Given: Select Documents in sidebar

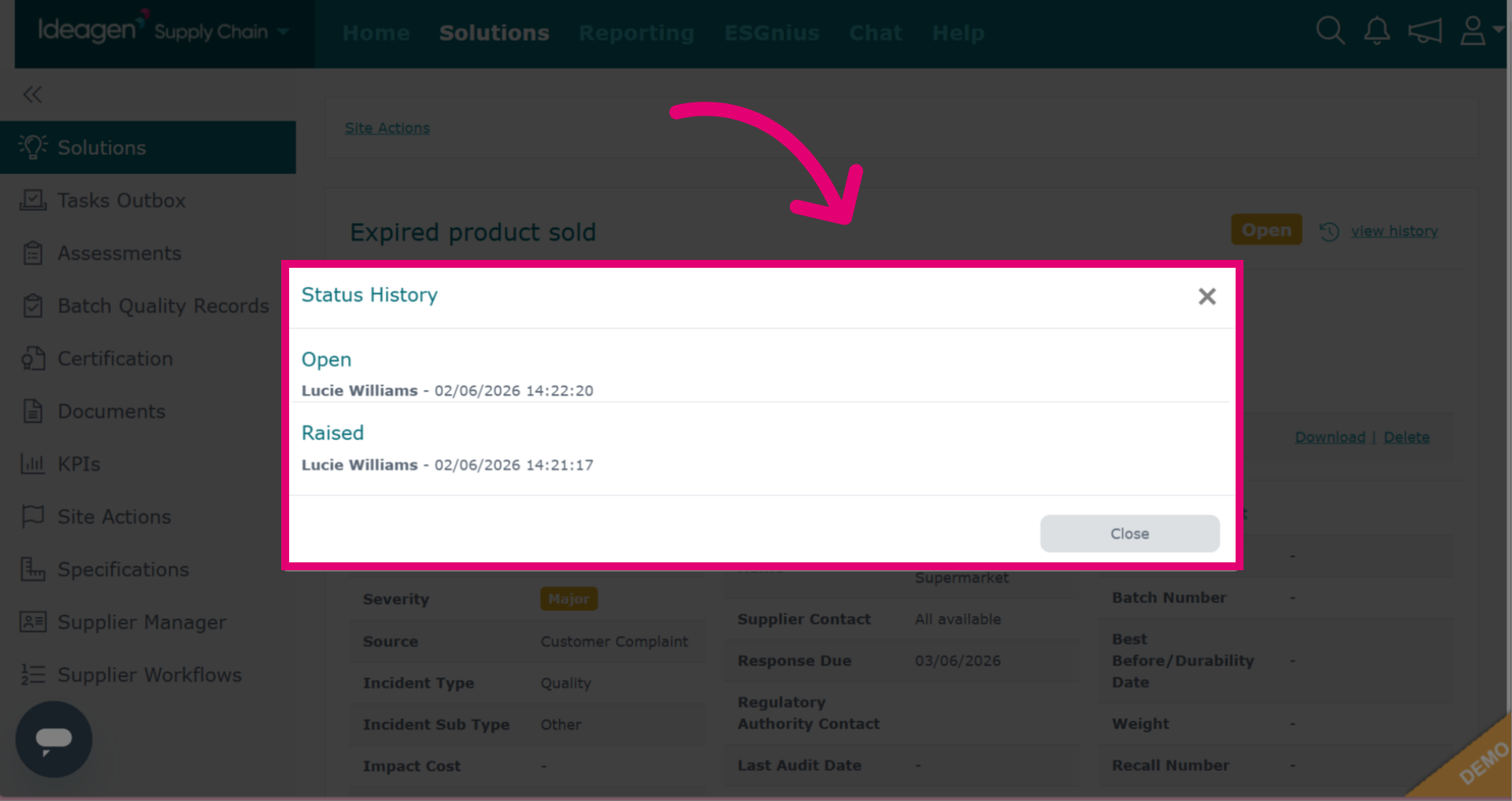Looking at the screenshot, I should click(111, 411).
